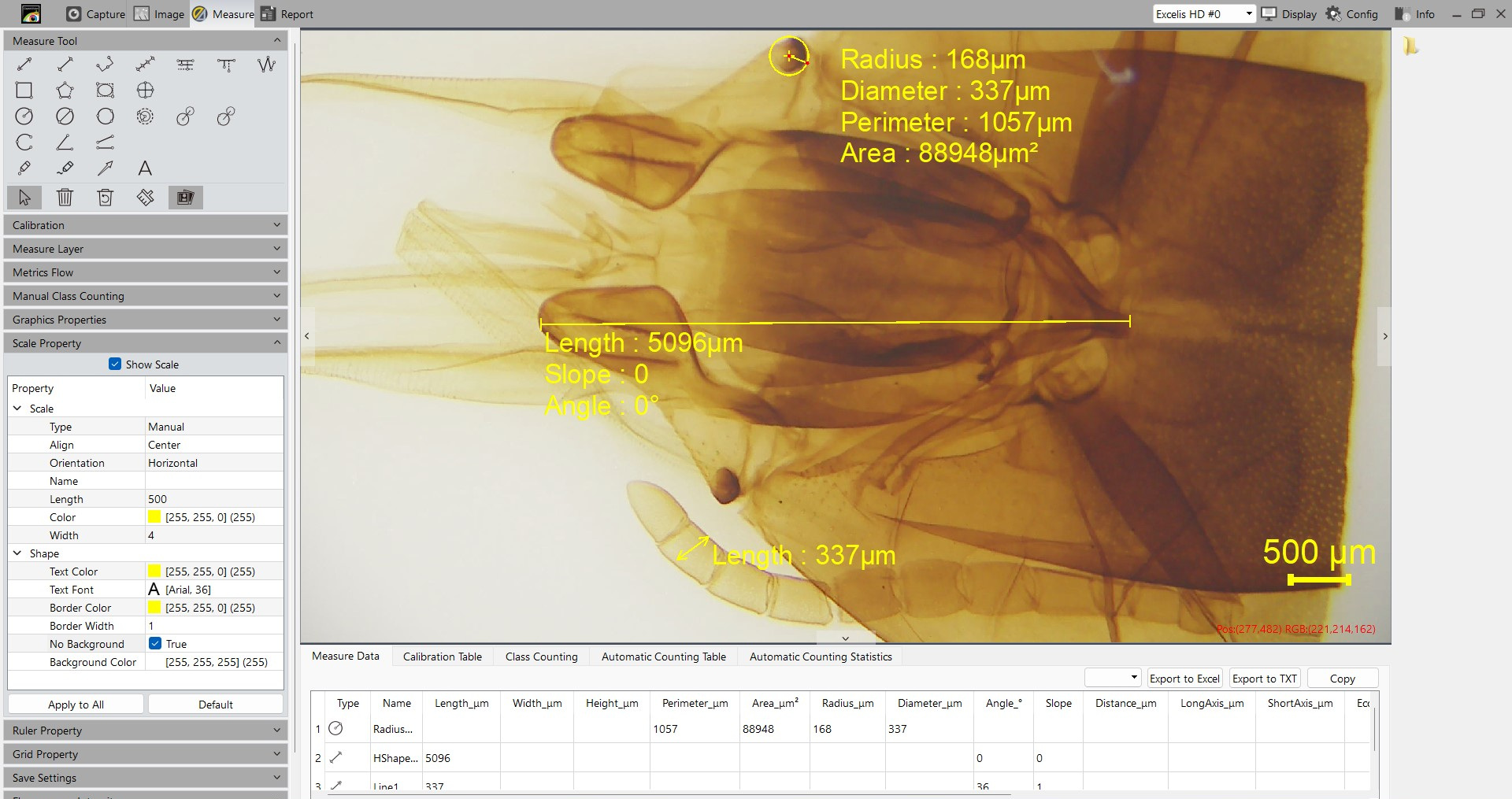Select the multi-point line tool

[x=145, y=65]
